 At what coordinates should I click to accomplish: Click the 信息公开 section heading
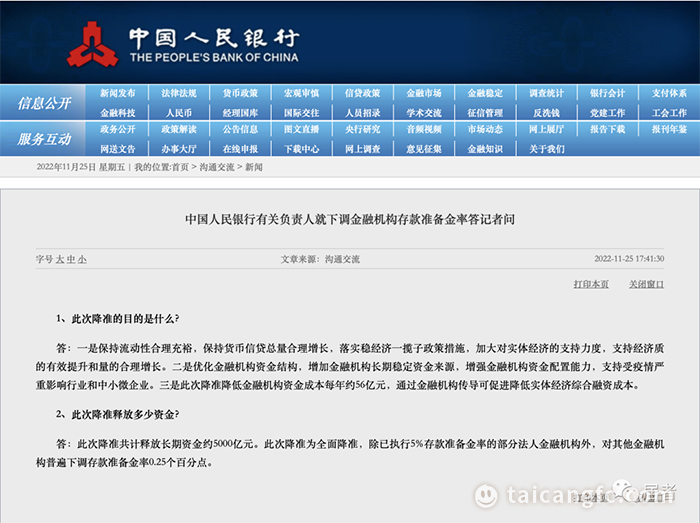tap(44, 103)
